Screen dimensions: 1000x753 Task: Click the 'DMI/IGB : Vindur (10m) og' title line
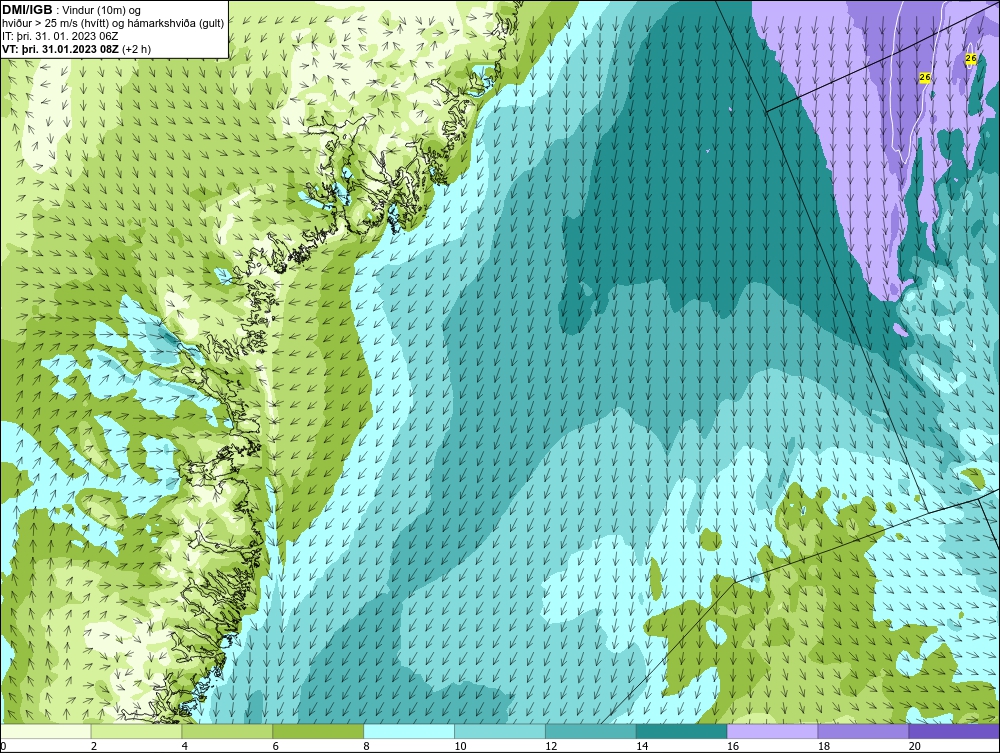(x=71, y=10)
